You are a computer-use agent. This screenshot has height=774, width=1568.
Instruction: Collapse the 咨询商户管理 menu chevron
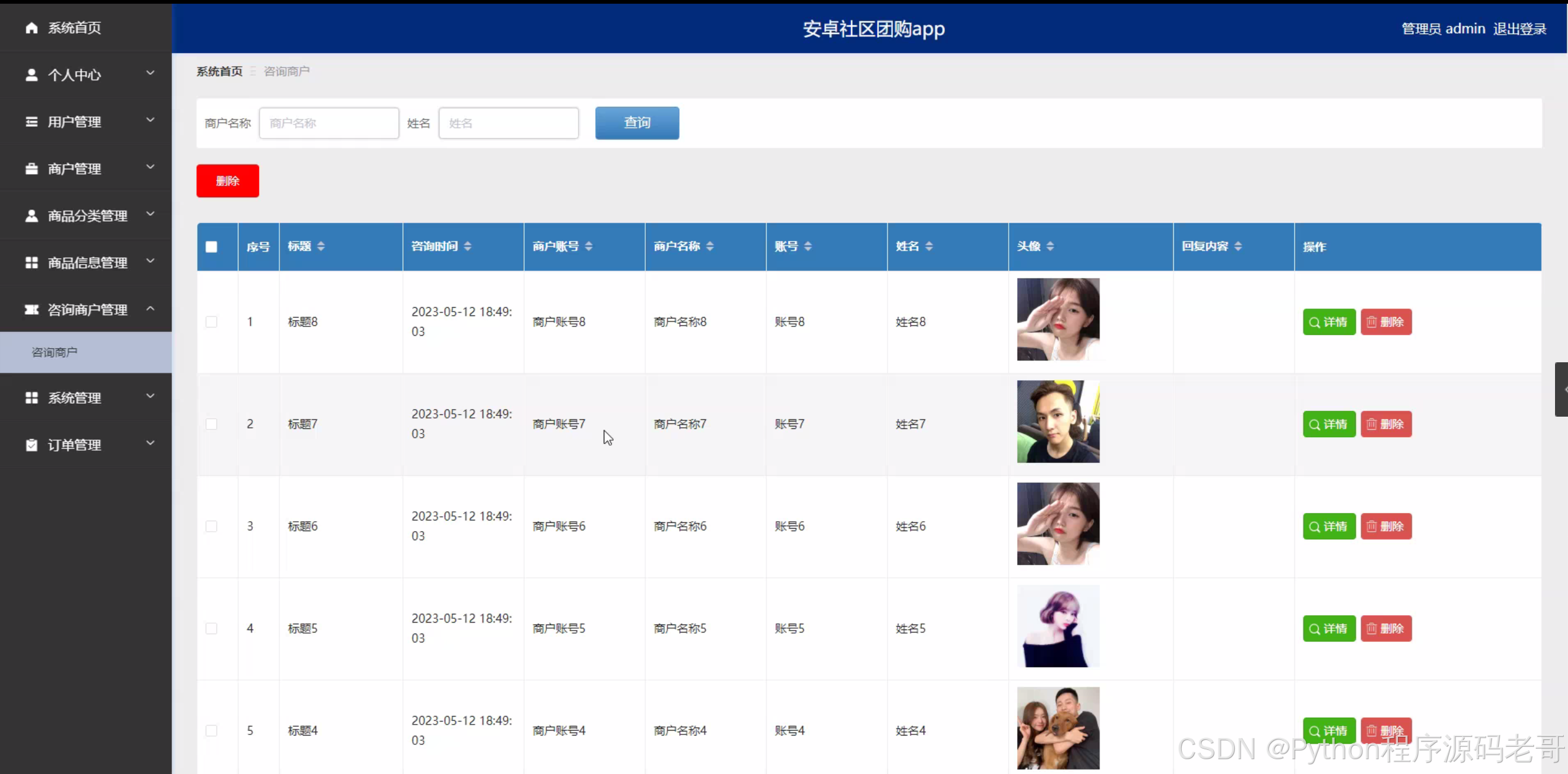(x=150, y=308)
